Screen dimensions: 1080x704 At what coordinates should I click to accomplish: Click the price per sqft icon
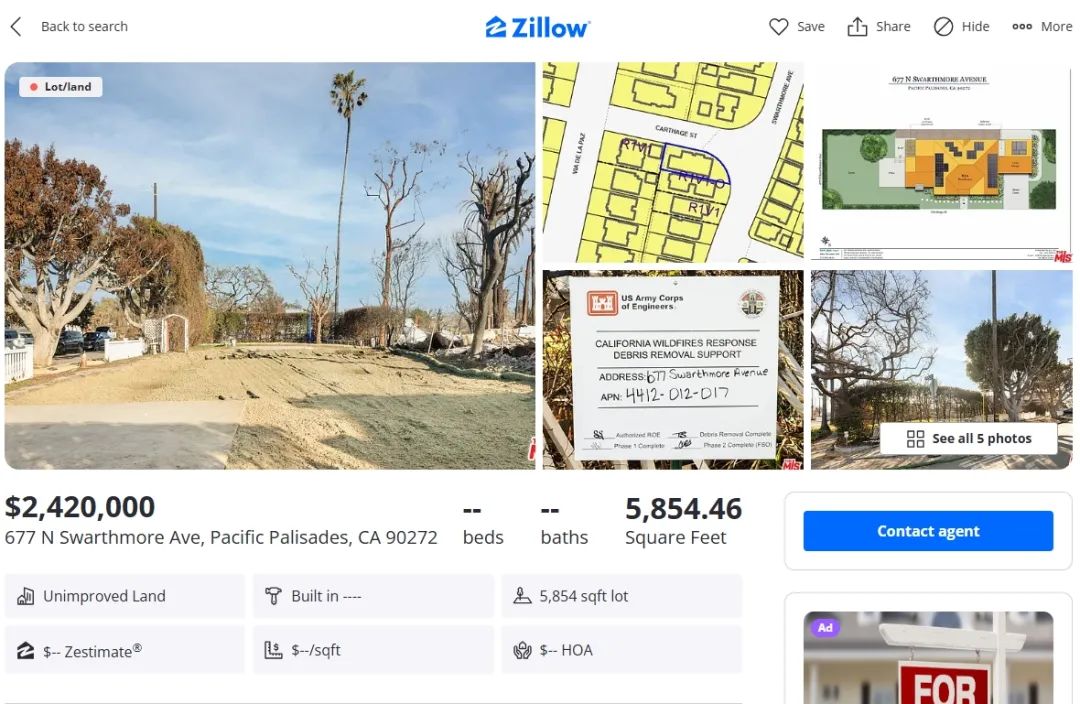273,650
